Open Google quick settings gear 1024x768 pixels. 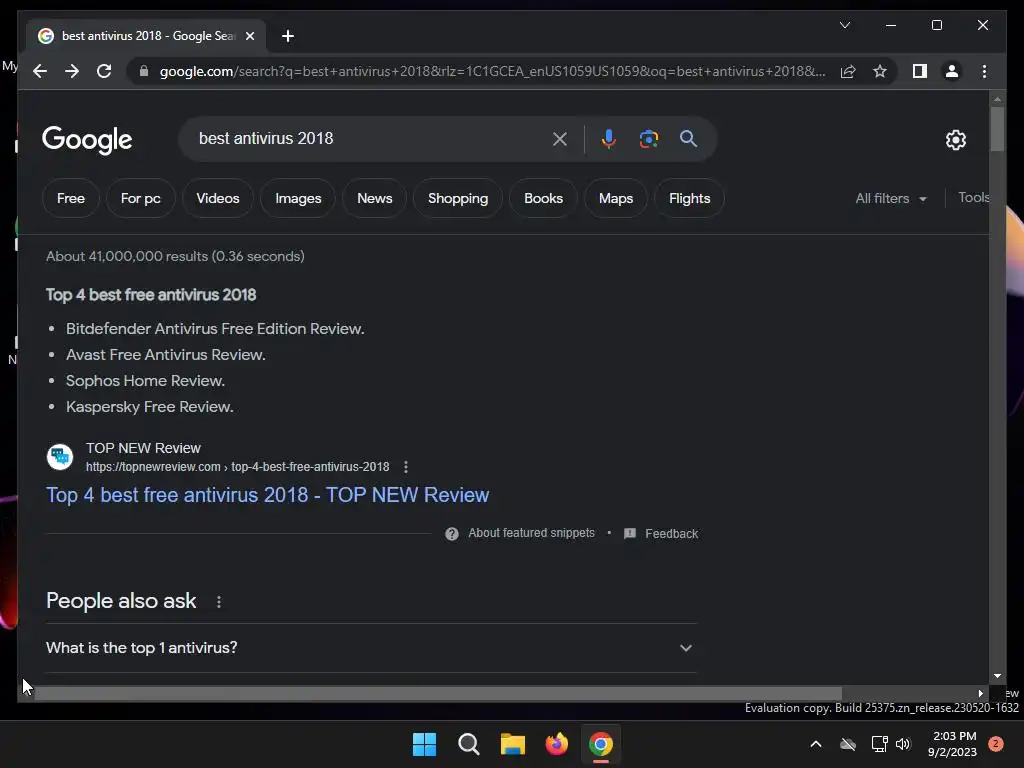pyautogui.click(x=955, y=139)
